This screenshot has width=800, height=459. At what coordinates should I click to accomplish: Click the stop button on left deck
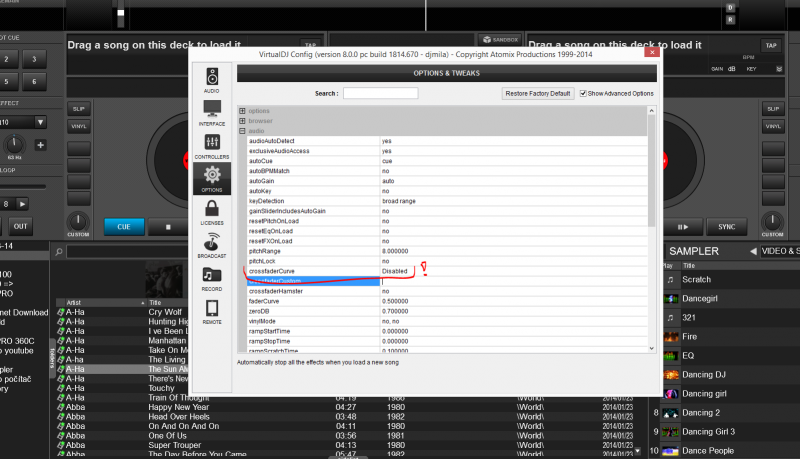(x=168, y=227)
